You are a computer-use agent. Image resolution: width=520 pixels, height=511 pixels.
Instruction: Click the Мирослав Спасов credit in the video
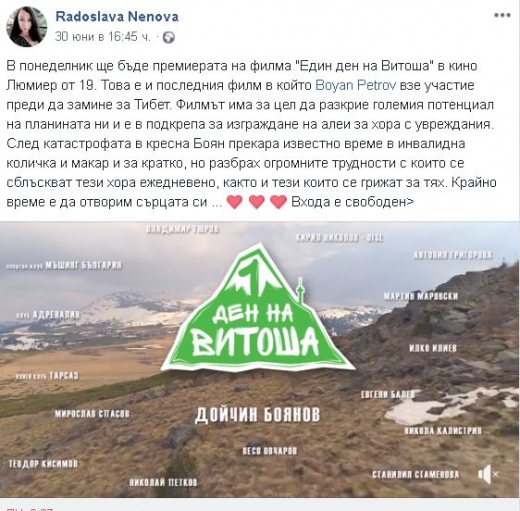coord(92,414)
